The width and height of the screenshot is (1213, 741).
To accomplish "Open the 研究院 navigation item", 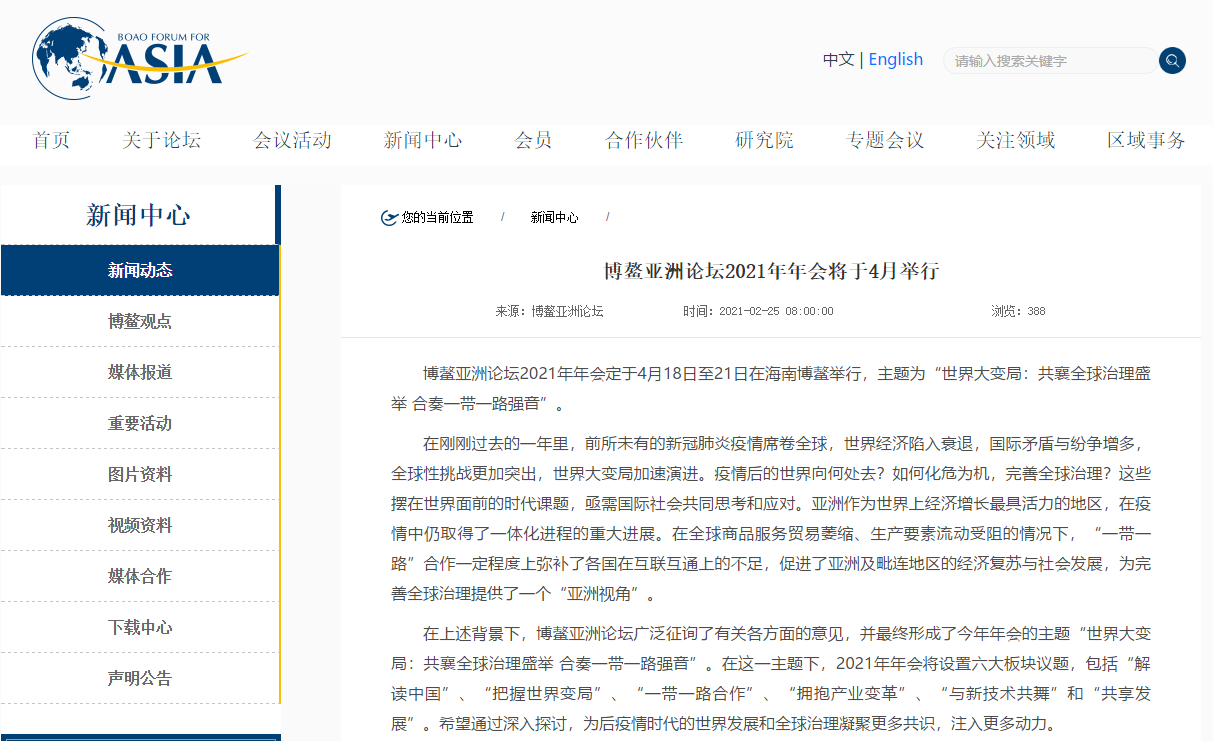I will click(x=764, y=140).
